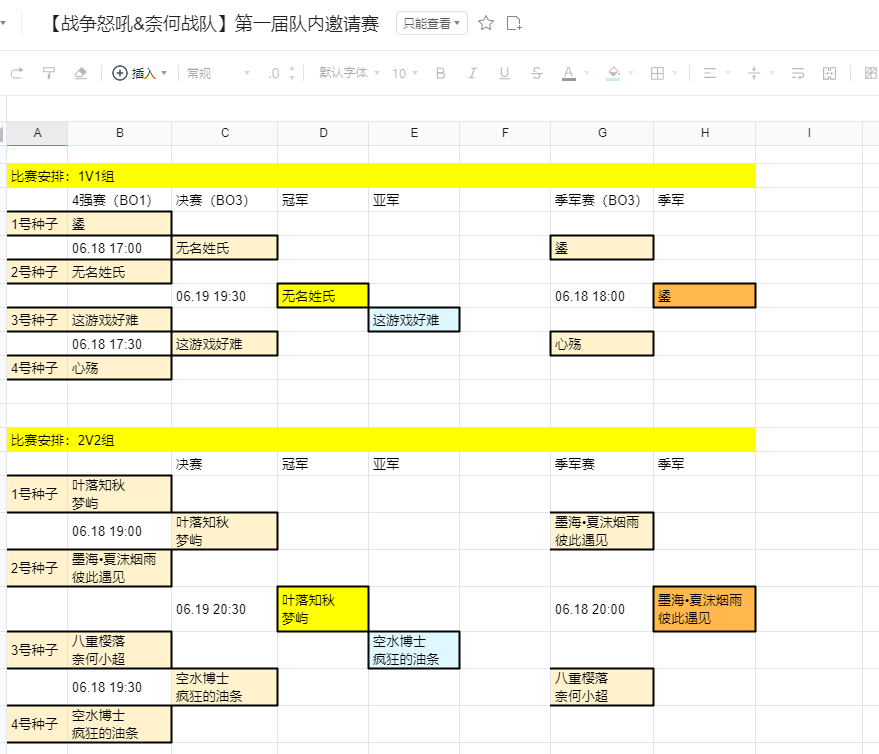Open the 插入 insert menu
The image size is (879, 754).
[140, 73]
